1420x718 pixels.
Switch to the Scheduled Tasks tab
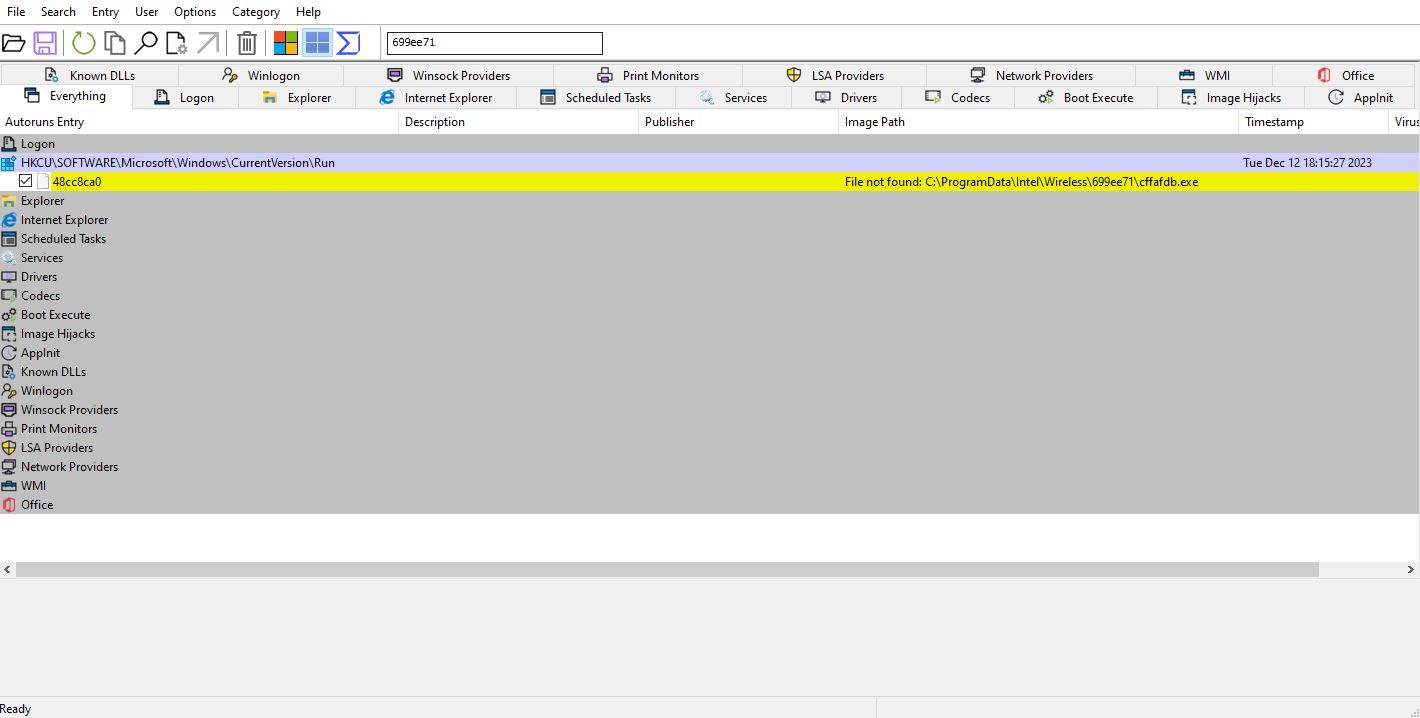pos(596,97)
